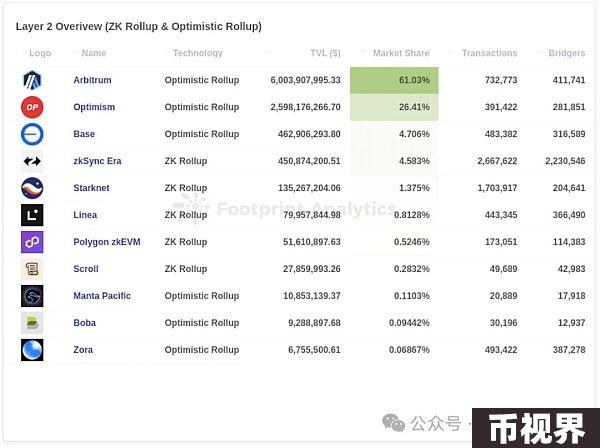
Task: Open the zkSync Era link
Action: 97,161
